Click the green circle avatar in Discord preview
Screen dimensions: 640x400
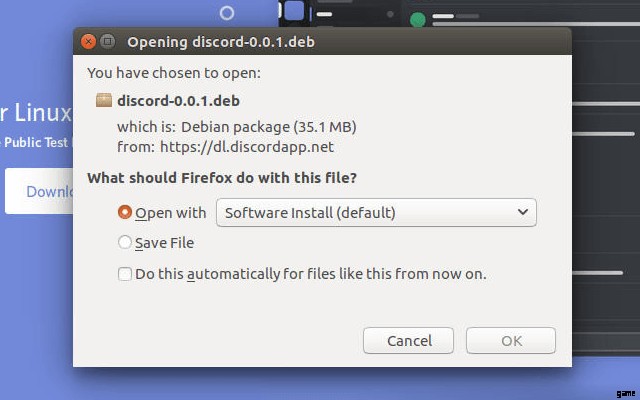(x=417, y=19)
